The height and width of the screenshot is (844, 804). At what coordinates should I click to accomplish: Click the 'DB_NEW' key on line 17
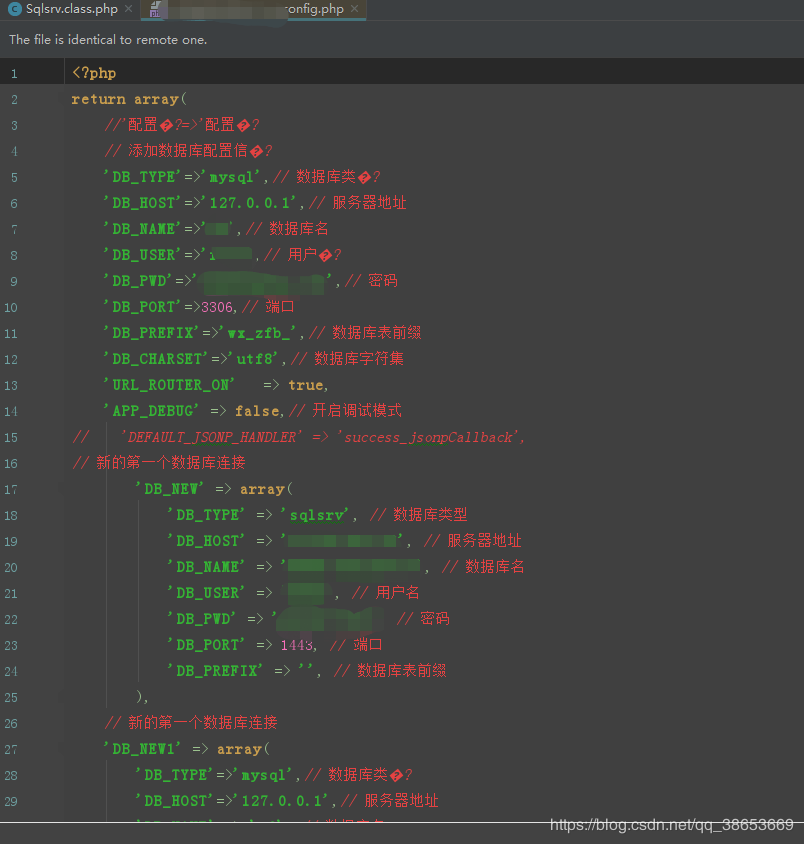pyautogui.click(x=169, y=489)
